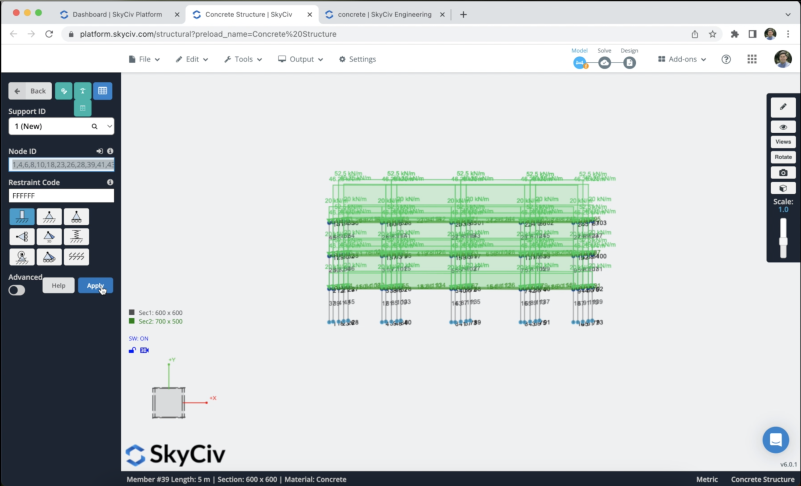
Task: Open the File menu dropdown
Action: pos(144,59)
